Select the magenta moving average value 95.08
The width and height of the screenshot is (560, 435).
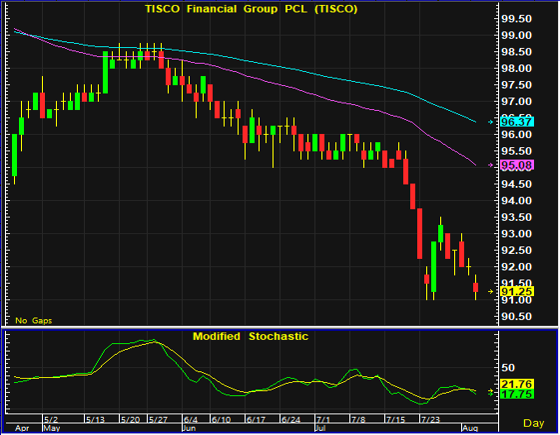click(x=517, y=165)
